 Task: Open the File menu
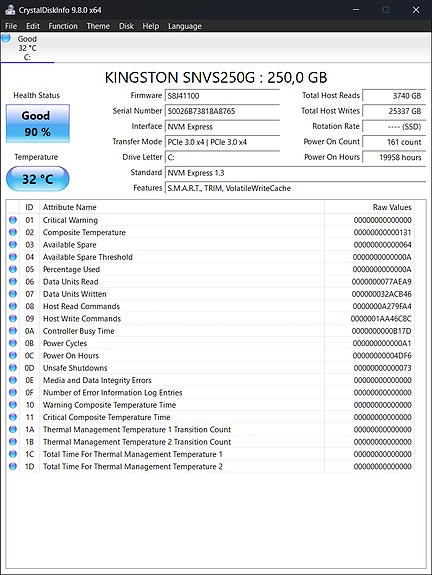tap(11, 26)
